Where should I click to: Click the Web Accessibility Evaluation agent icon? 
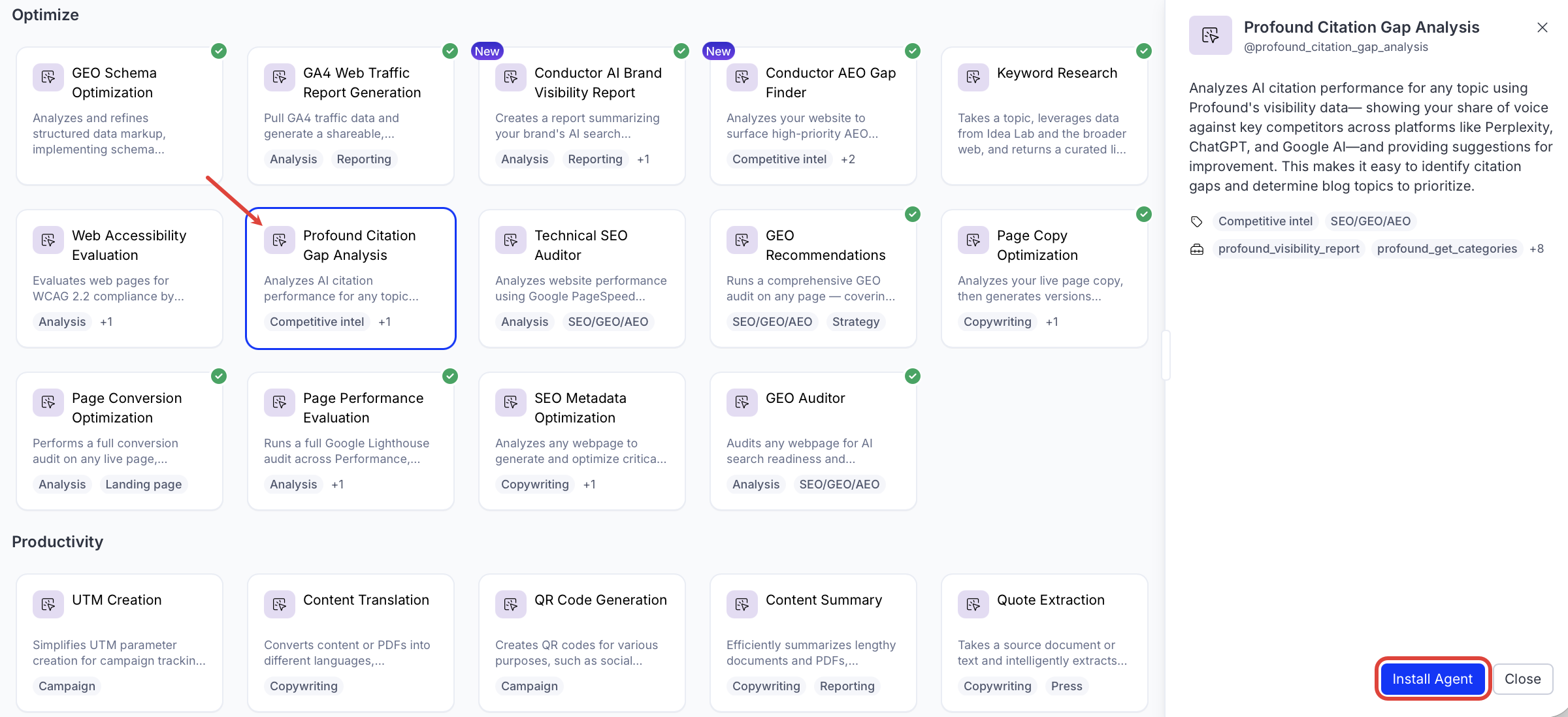pos(48,240)
